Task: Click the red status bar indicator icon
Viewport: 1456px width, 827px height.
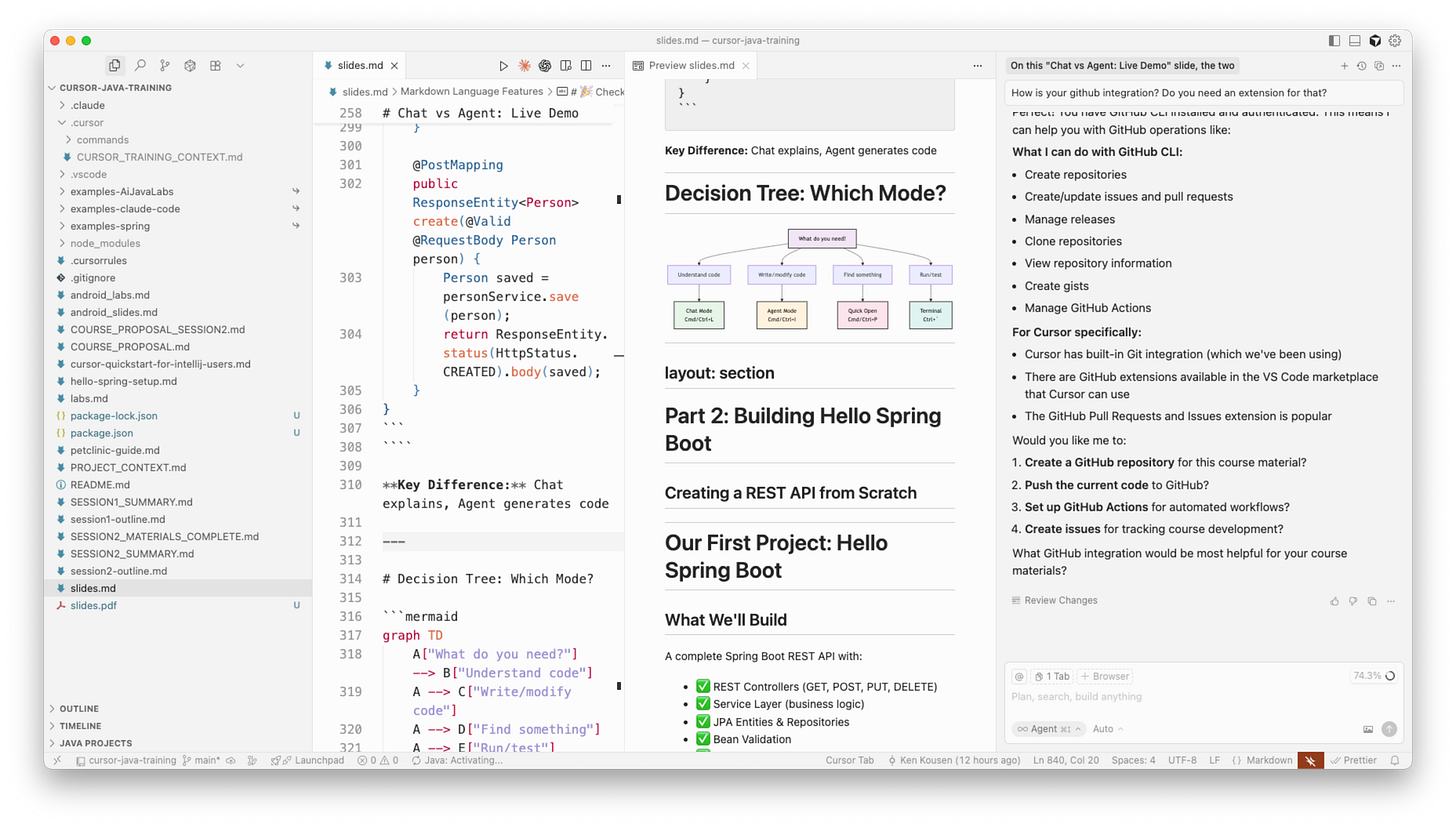Action: point(1310,760)
